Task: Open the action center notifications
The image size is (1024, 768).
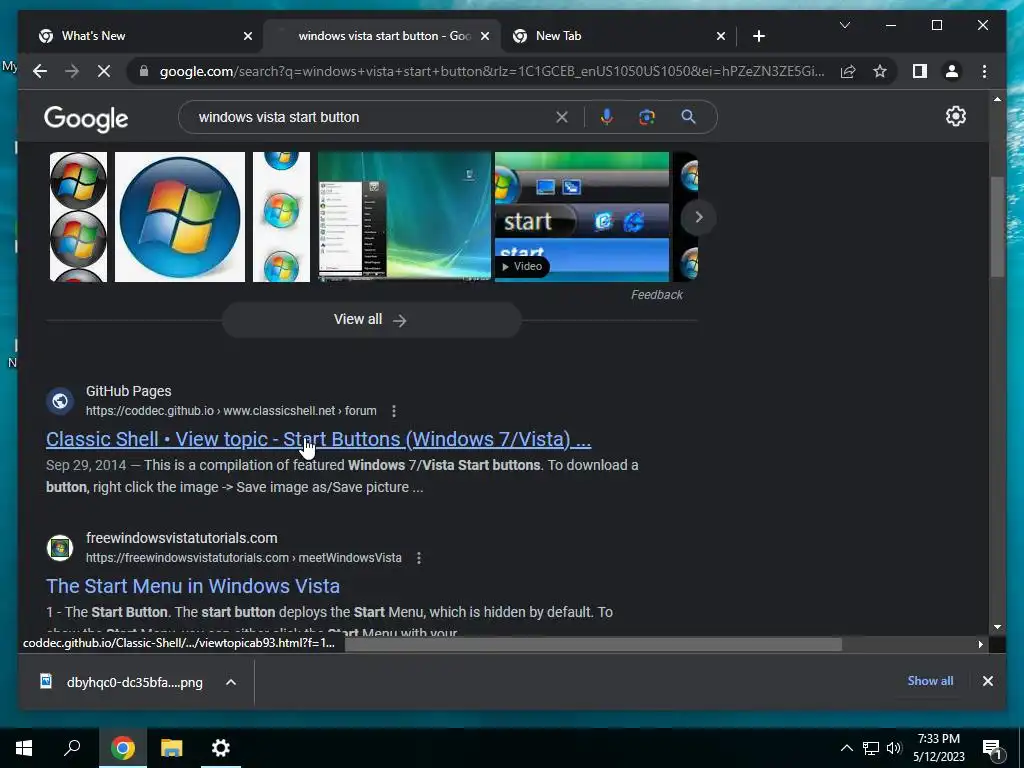Action: pyautogui.click(x=992, y=748)
